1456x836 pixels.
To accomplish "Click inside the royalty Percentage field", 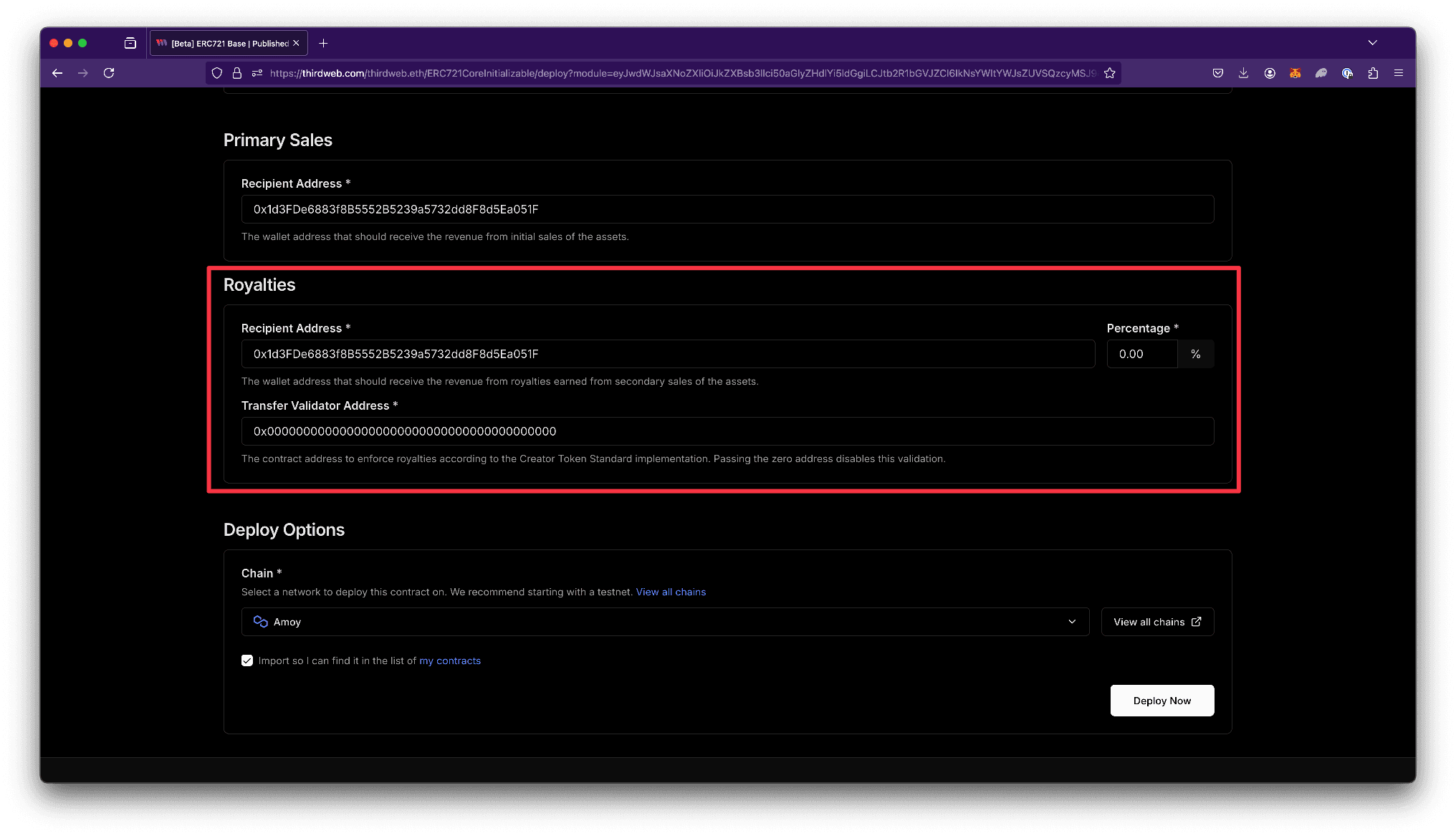I will tap(1141, 353).
